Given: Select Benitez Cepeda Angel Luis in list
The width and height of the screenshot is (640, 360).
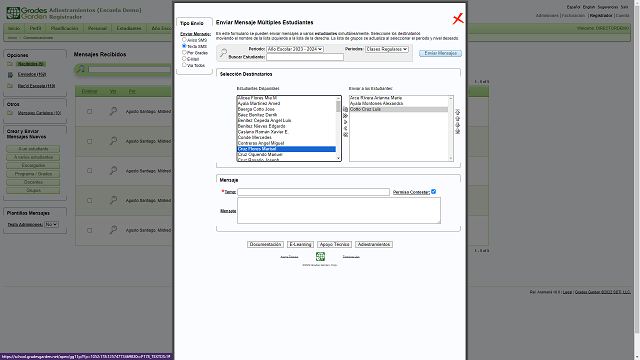Looking at the screenshot, I should (x=287, y=120).
